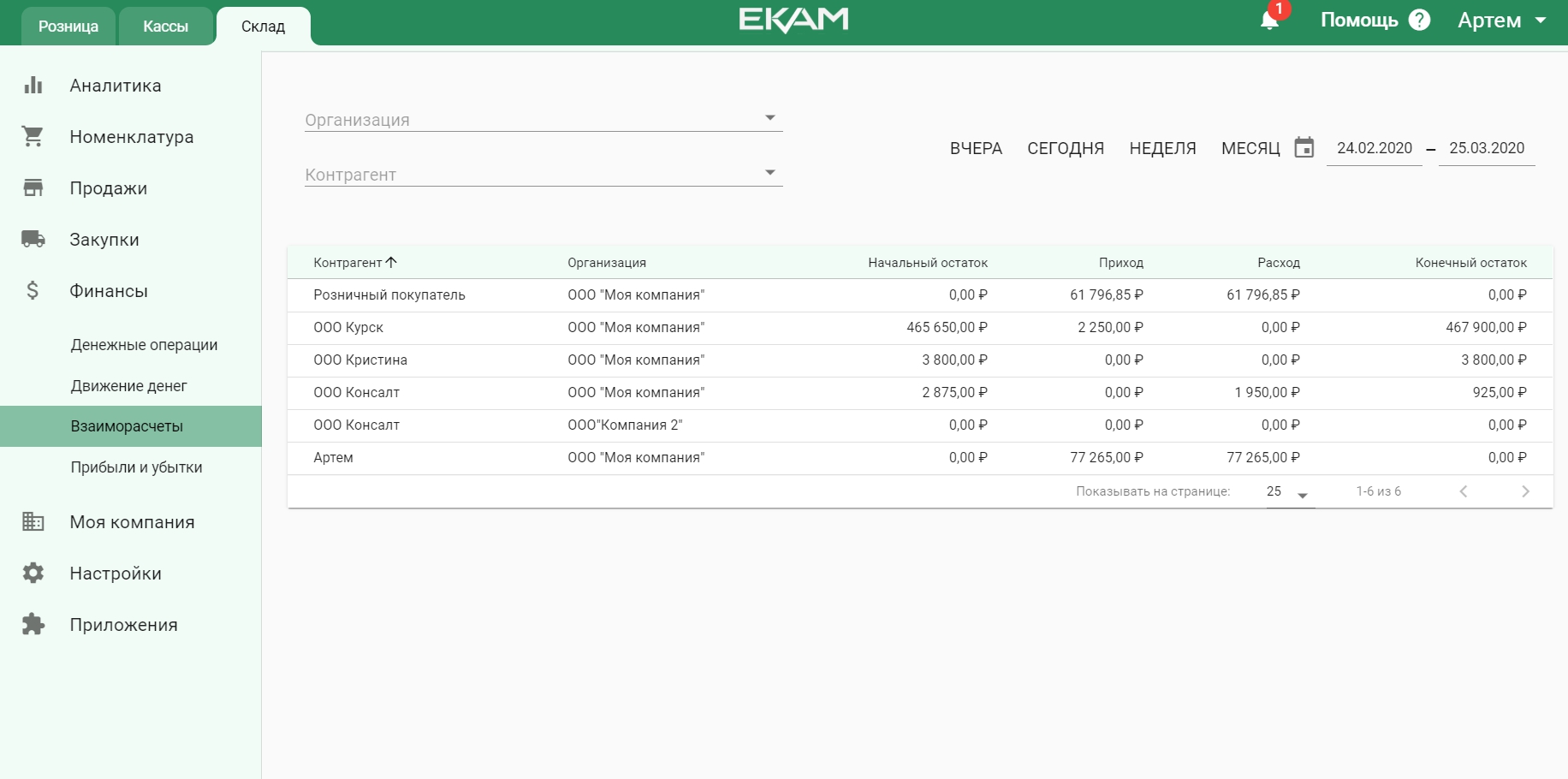
Task: Open the notifications bell
Action: (1269, 21)
